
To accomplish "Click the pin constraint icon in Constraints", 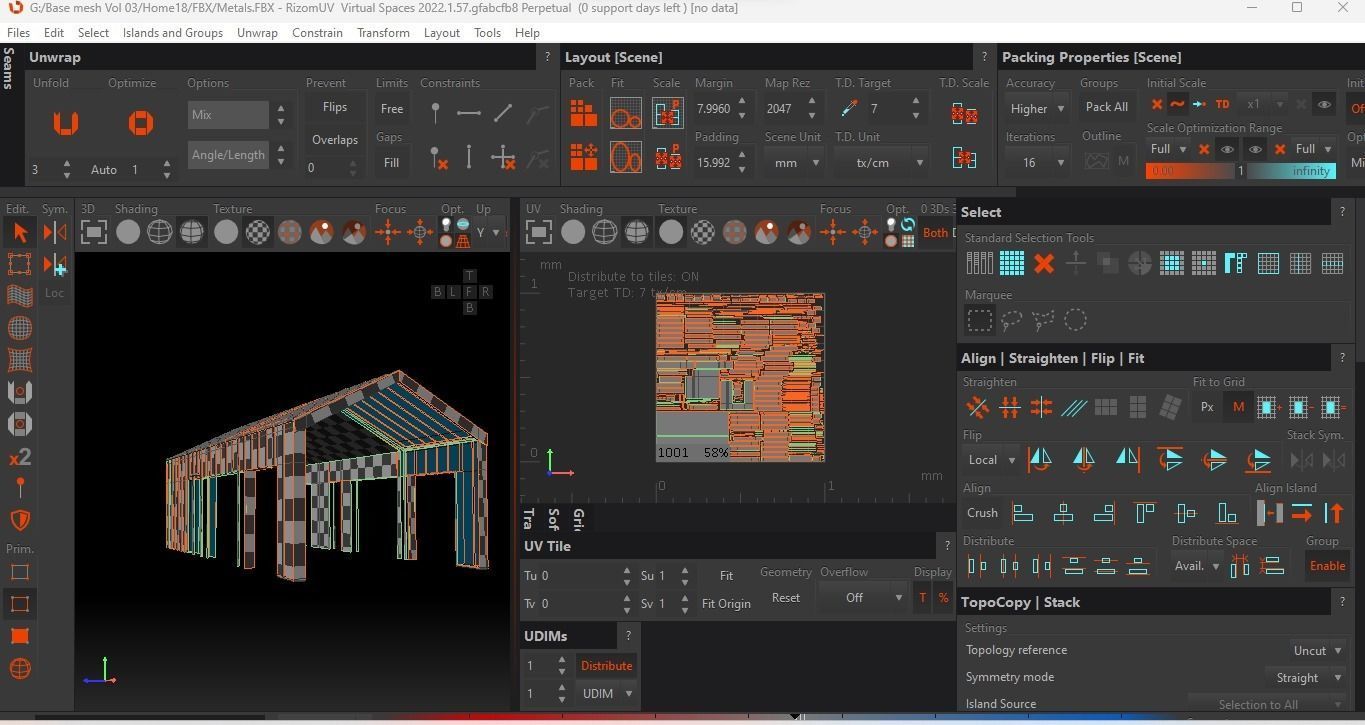I will click(435, 113).
